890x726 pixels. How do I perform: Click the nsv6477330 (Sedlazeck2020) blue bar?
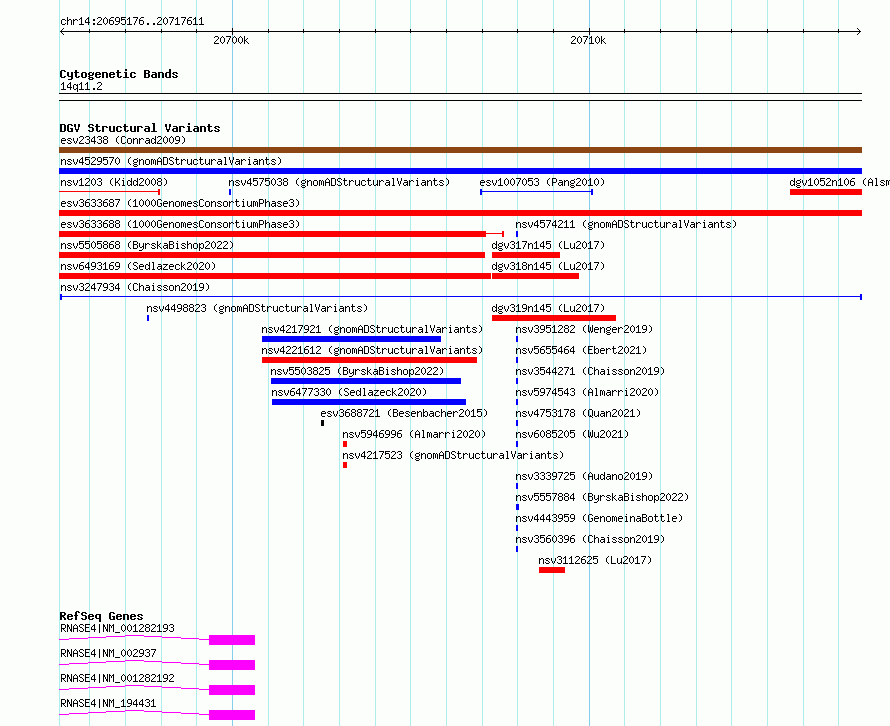point(369,402)
